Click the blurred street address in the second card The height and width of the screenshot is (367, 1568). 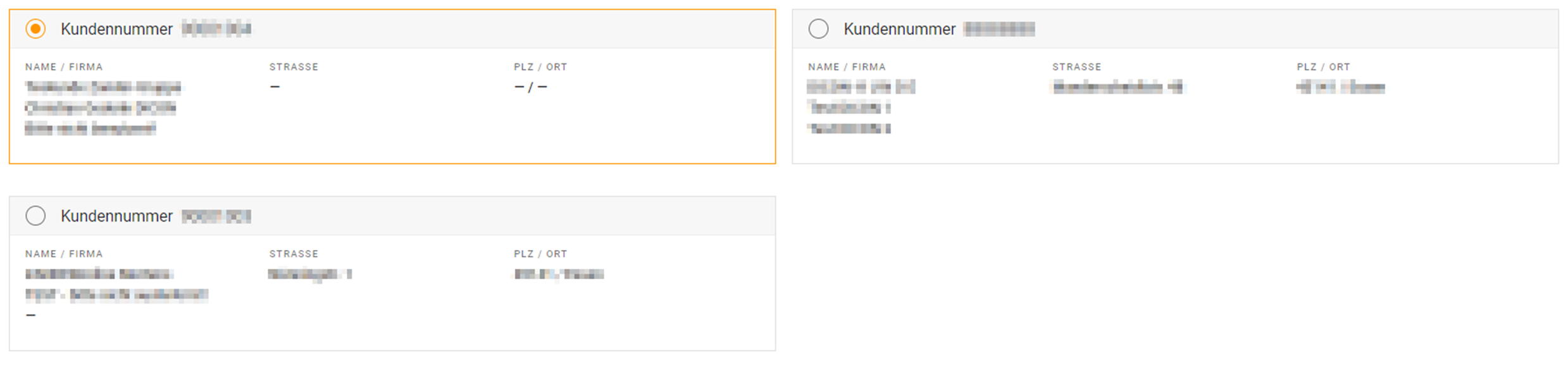tap(1117, 87)
